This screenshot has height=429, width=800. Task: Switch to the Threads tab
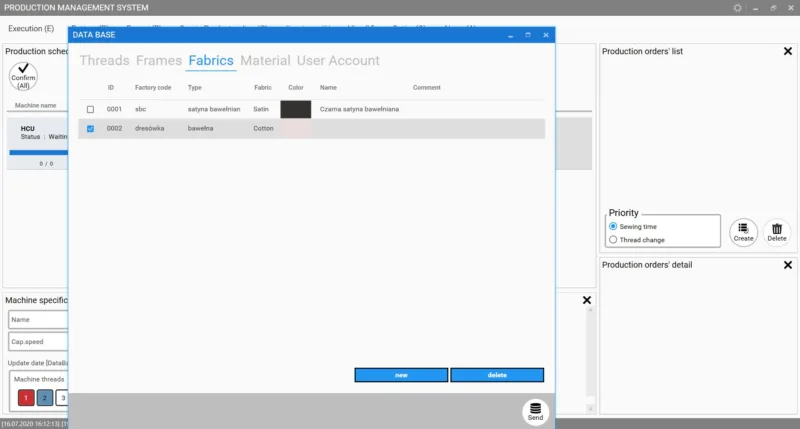point(105,60)
